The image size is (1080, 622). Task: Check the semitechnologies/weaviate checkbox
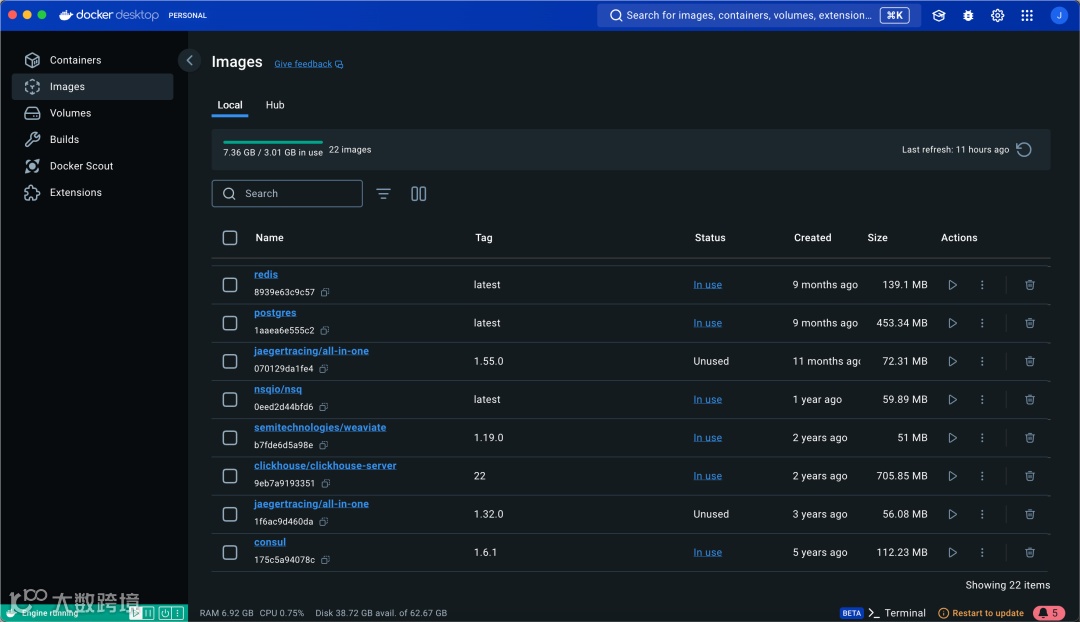coord(230,437)
